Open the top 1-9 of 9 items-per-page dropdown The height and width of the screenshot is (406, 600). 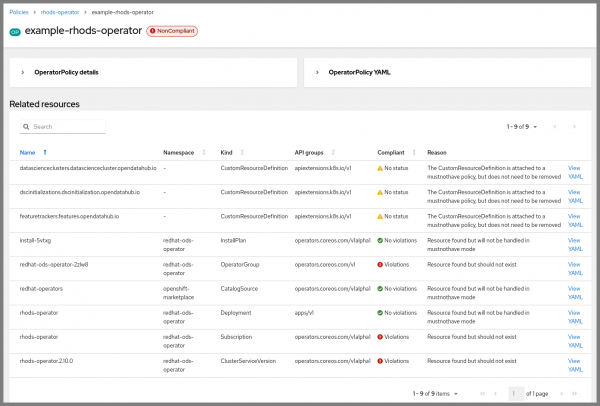tap(522, 127)
